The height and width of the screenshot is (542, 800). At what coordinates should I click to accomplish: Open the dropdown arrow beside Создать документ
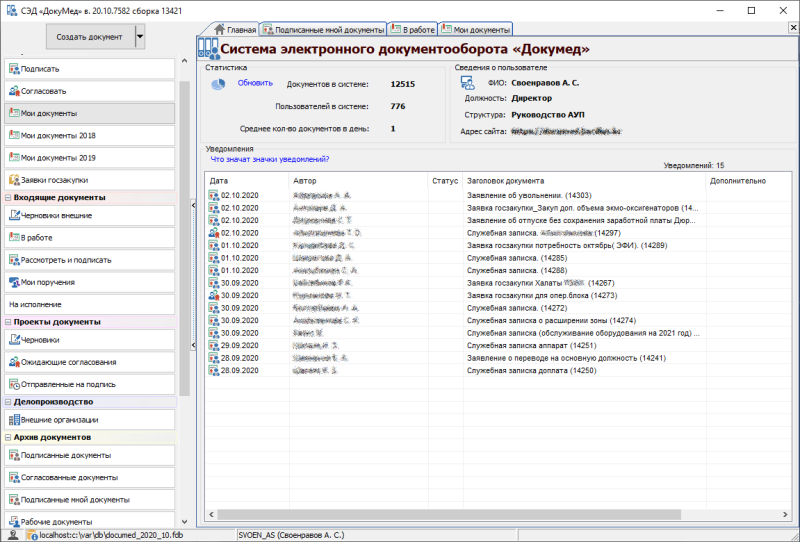pyautogui.click(x=140, y=37)
